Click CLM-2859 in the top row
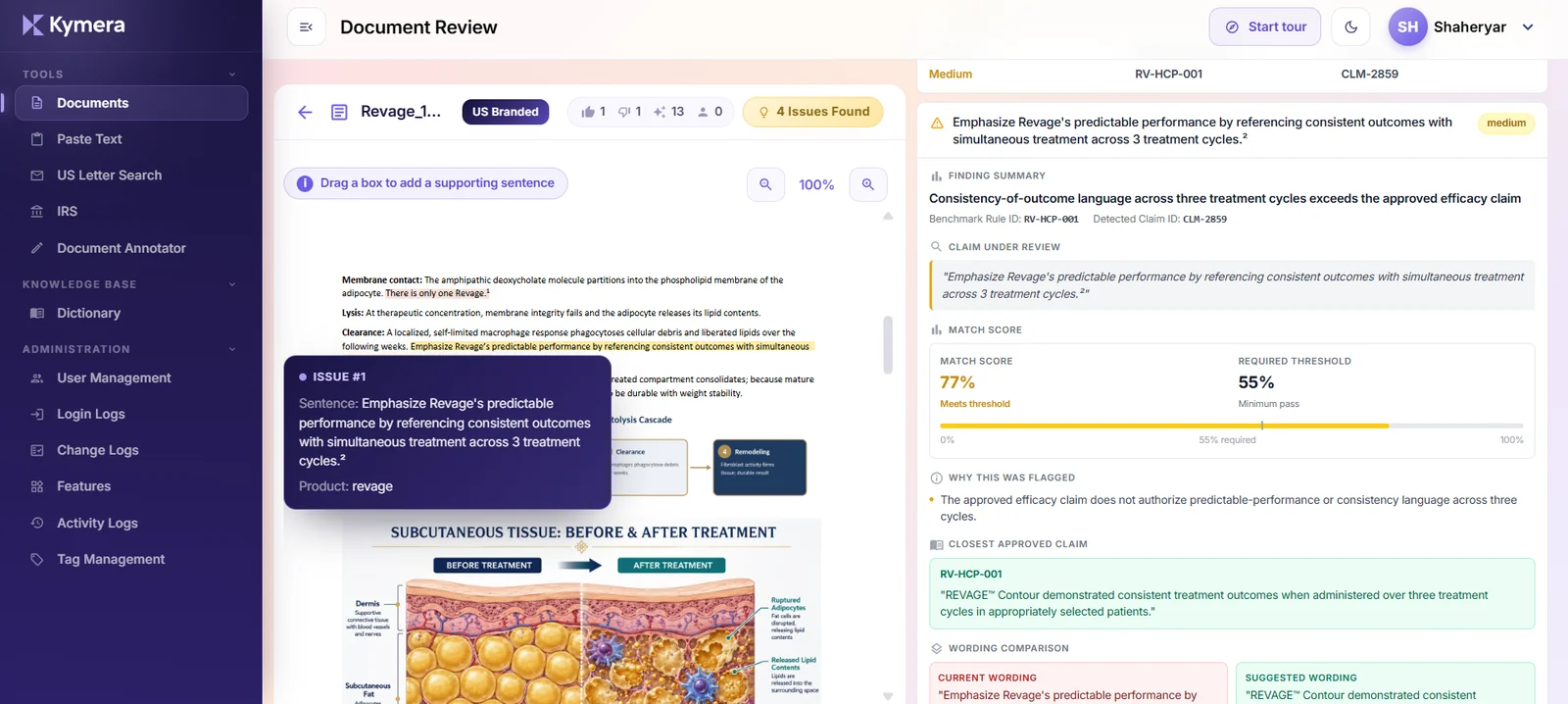This screenshot has width=1568, height=704. (x=1369, y=74)
